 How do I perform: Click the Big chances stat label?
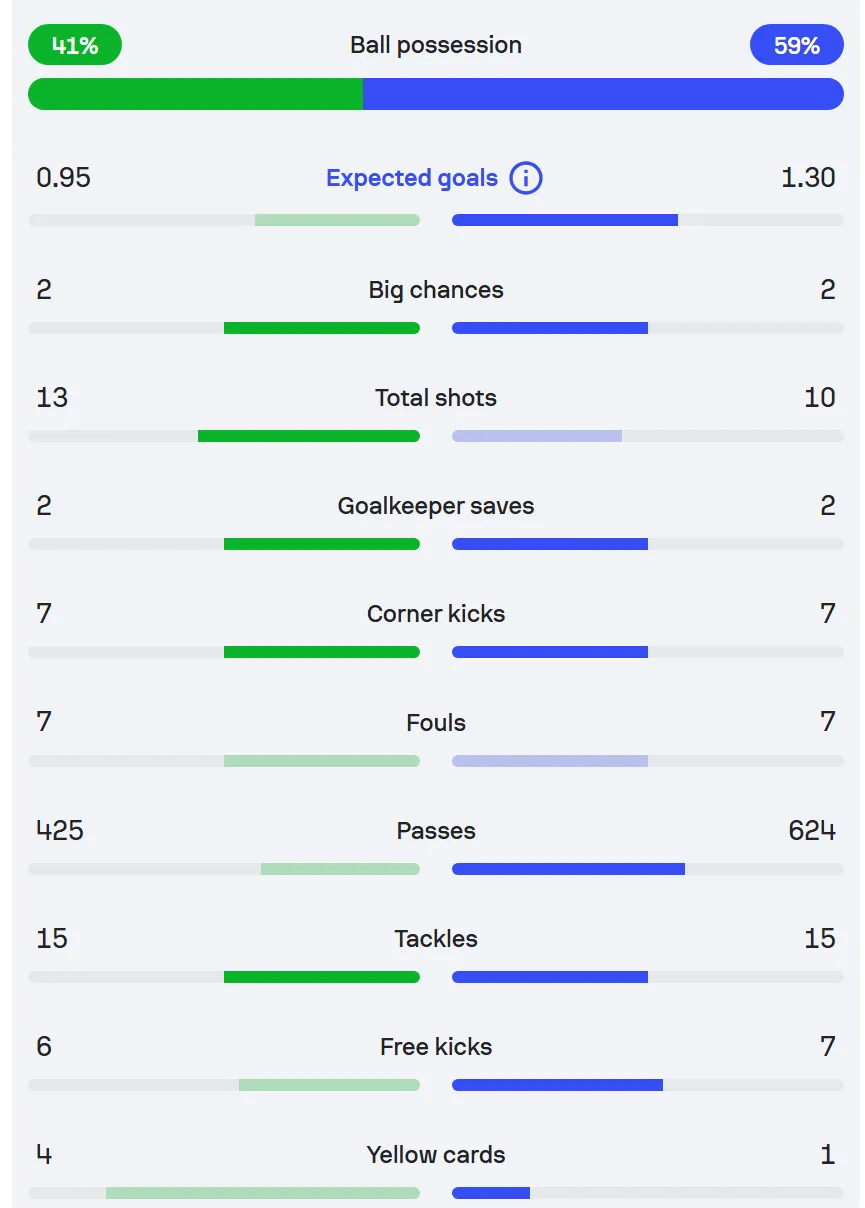(436, 290)
